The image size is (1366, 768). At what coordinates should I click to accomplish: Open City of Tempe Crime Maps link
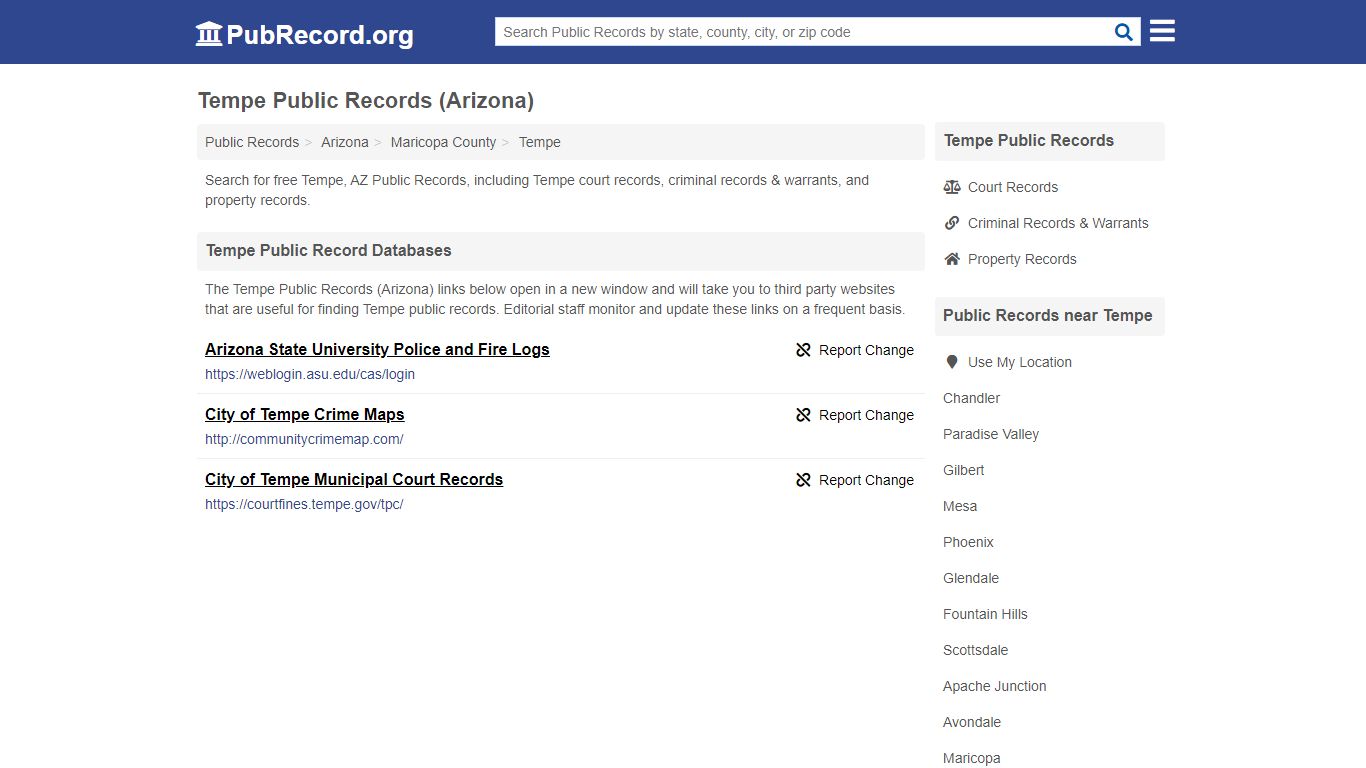point(305,414)
